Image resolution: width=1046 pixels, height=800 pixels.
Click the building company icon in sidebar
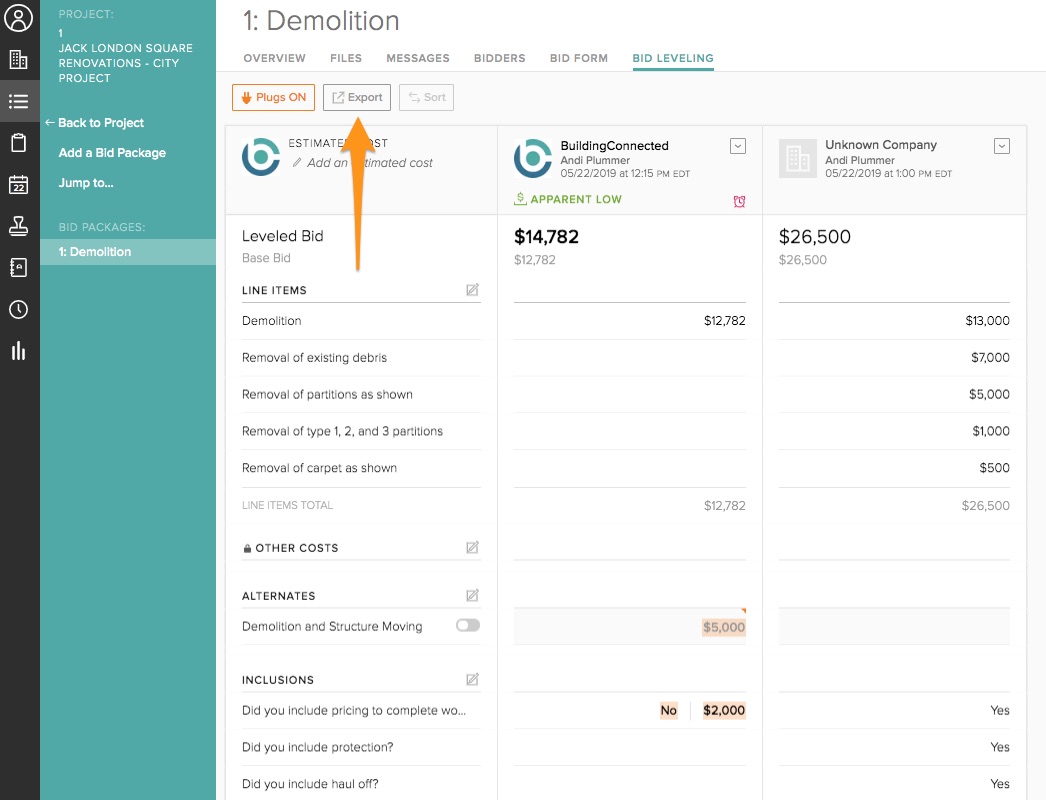tap(19, 60)
